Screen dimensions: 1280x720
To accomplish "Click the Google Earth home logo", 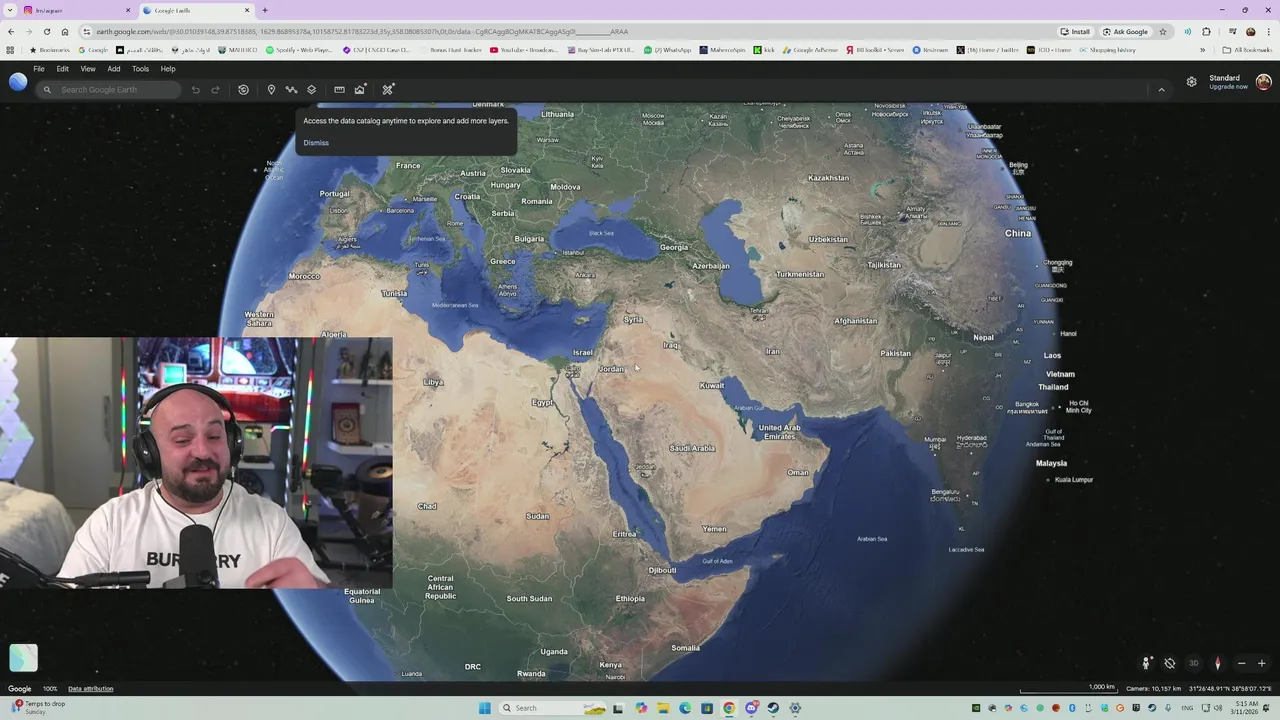I will (x=18, y=82).
